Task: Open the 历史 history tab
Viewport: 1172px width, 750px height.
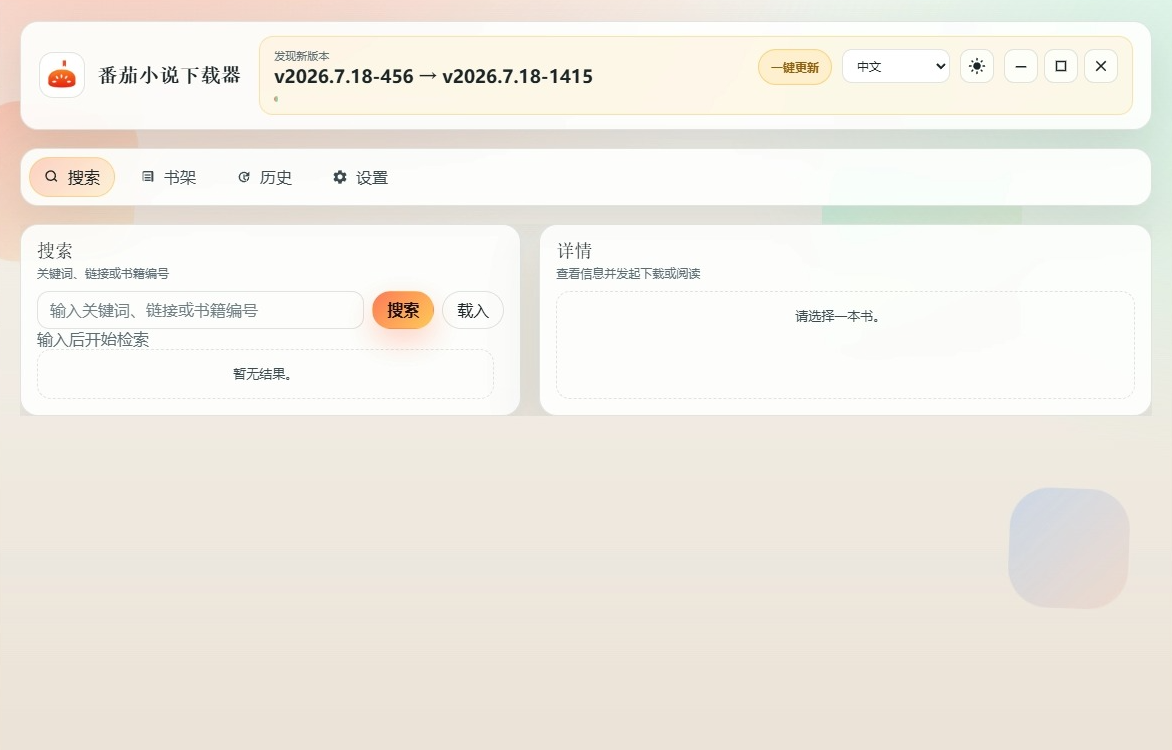Action: 265,177
